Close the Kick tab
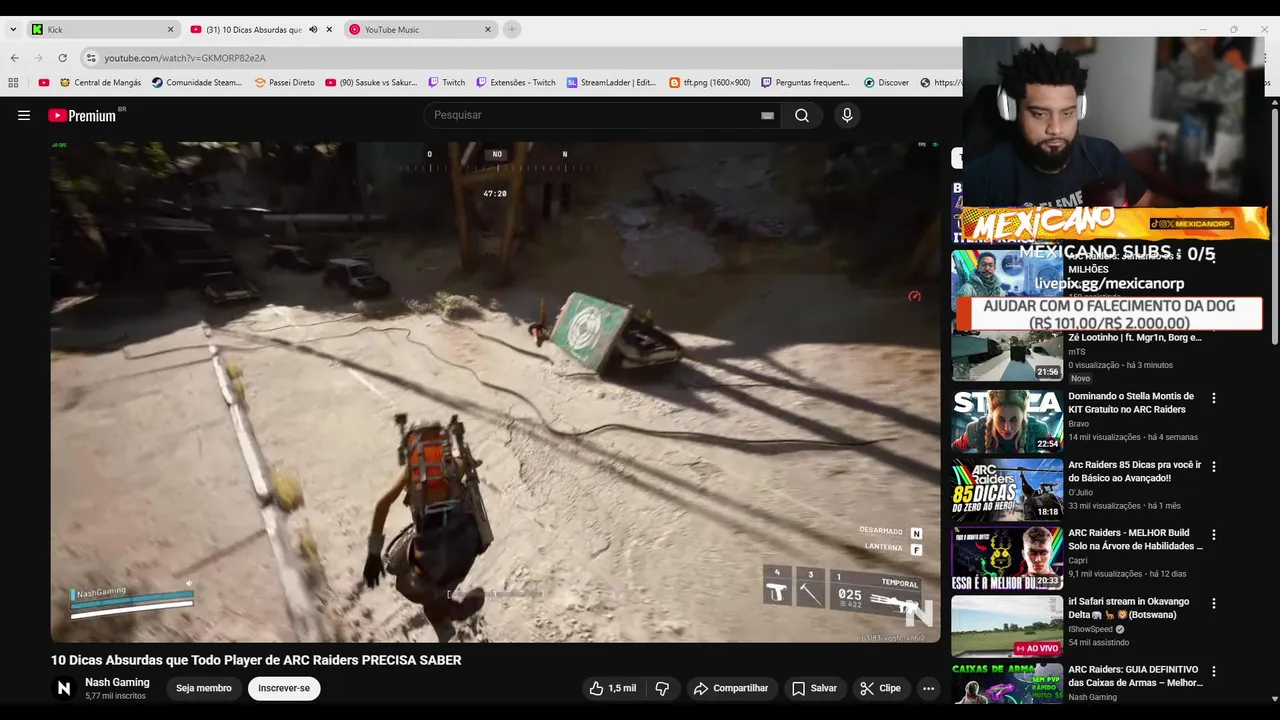The image size is (1280, 720). (x=170, y=29)
